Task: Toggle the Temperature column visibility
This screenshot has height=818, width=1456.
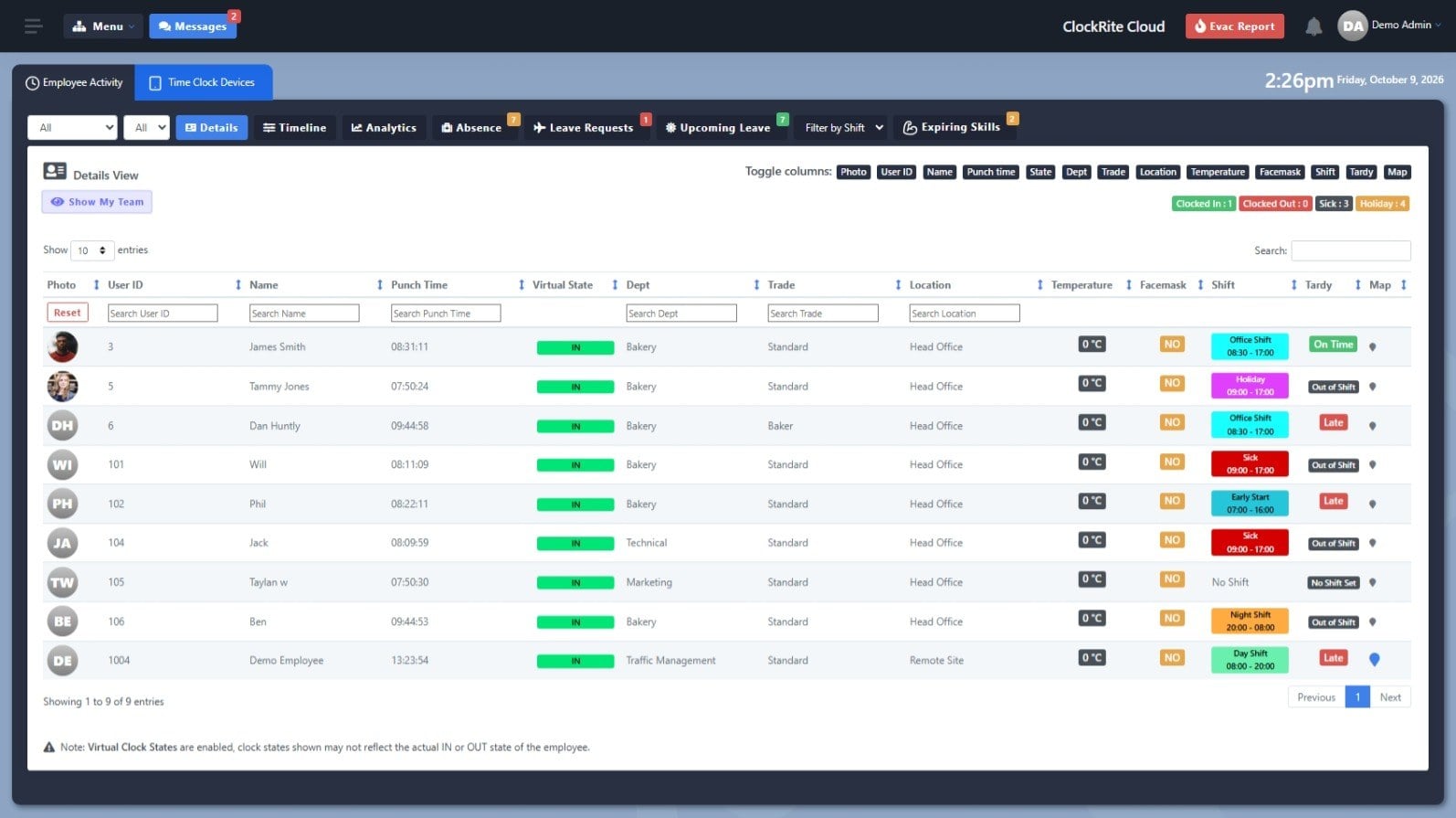Action: point(1217,172)
